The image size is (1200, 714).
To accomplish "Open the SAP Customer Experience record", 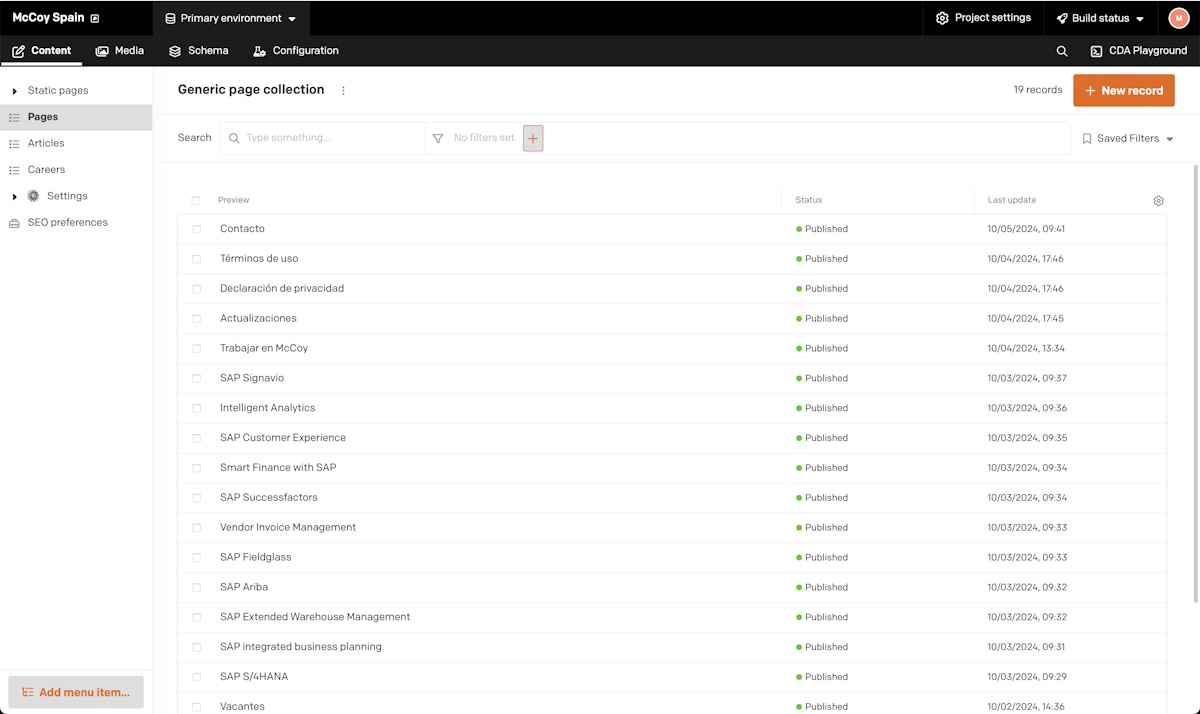I will pyautogui.click(x=283, y=438).
